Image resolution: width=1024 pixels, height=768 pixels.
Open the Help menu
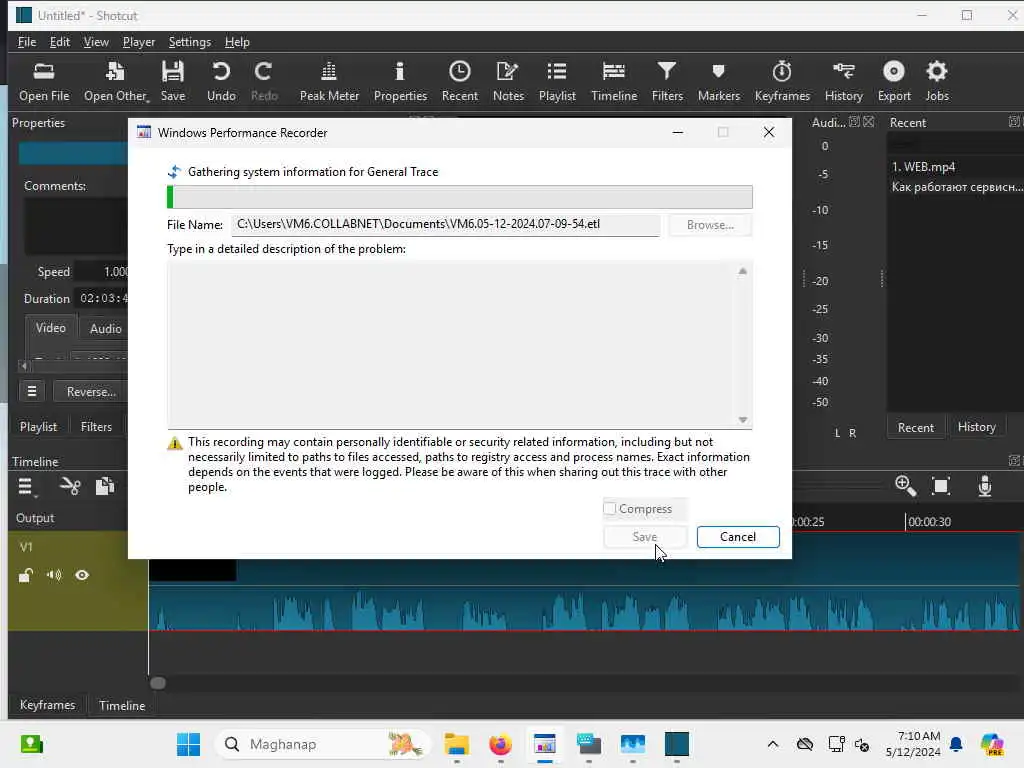click(x=237, y=42)
